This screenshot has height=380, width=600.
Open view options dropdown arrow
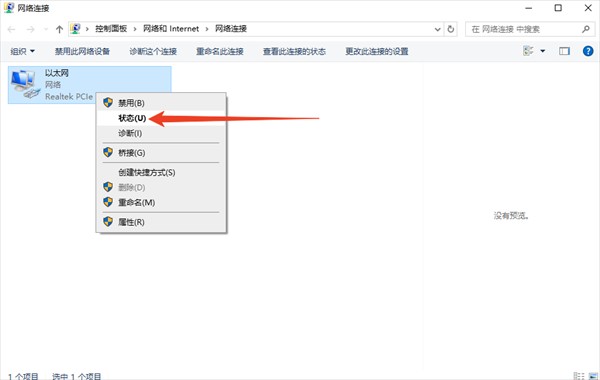(543, 51)
